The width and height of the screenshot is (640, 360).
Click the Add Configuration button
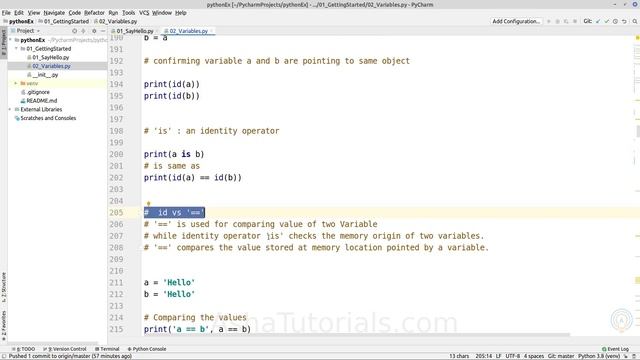(x=516, y=21)
